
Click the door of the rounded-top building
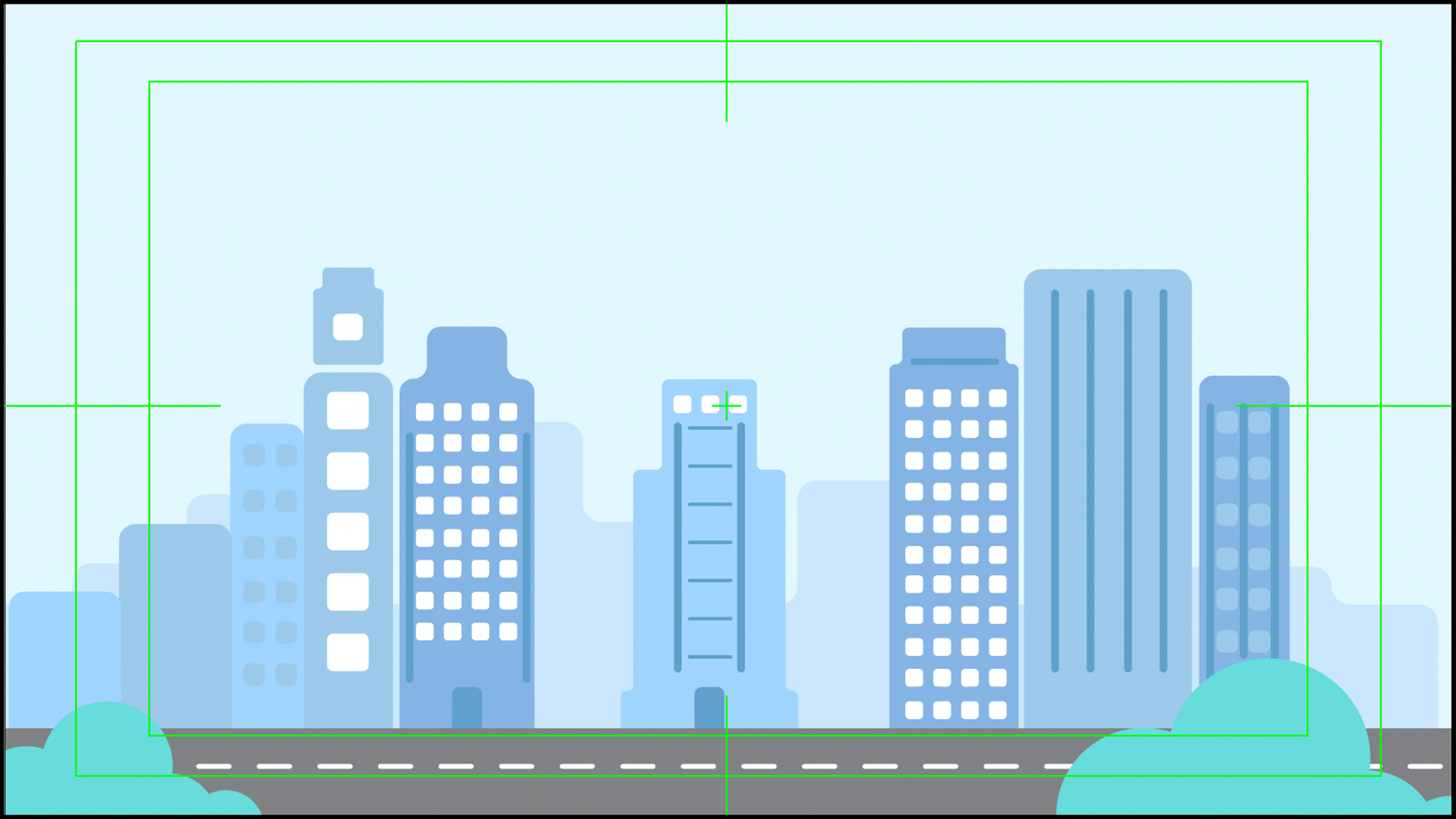(467, 707)
